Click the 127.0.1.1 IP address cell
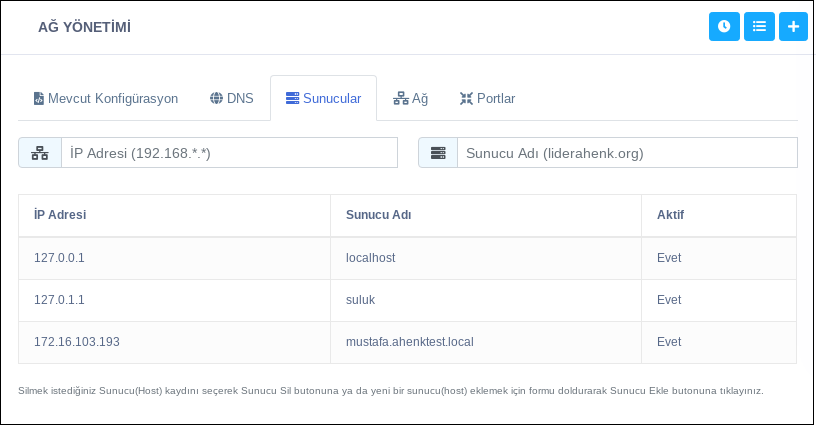This screenshot has height=428, width=816. tap(60, 300)
